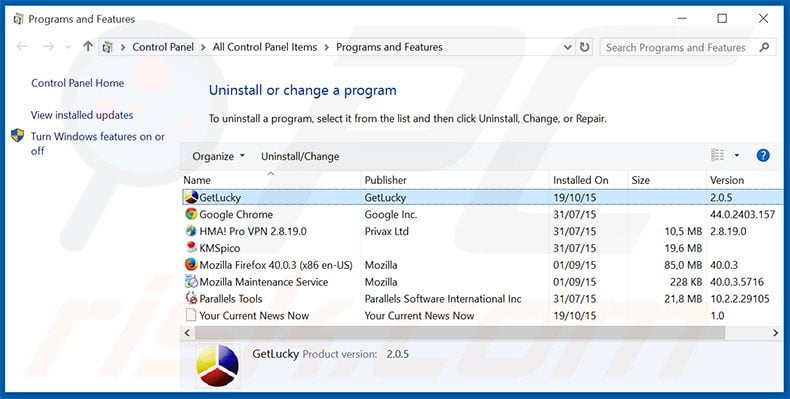Select the HMA! Pro VPN 2.8.19.0 entry
Viewport: 790px width, 399px height.
(253, 231)
